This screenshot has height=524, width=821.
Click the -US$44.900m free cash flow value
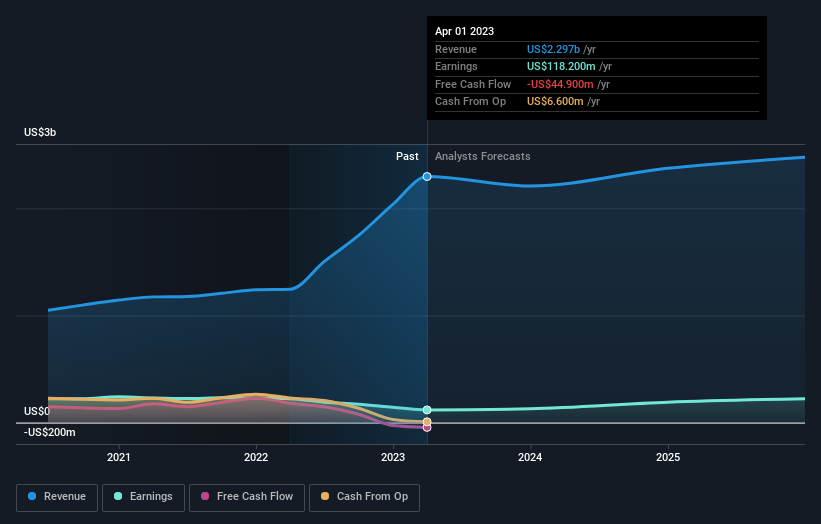tap(562, 84)
